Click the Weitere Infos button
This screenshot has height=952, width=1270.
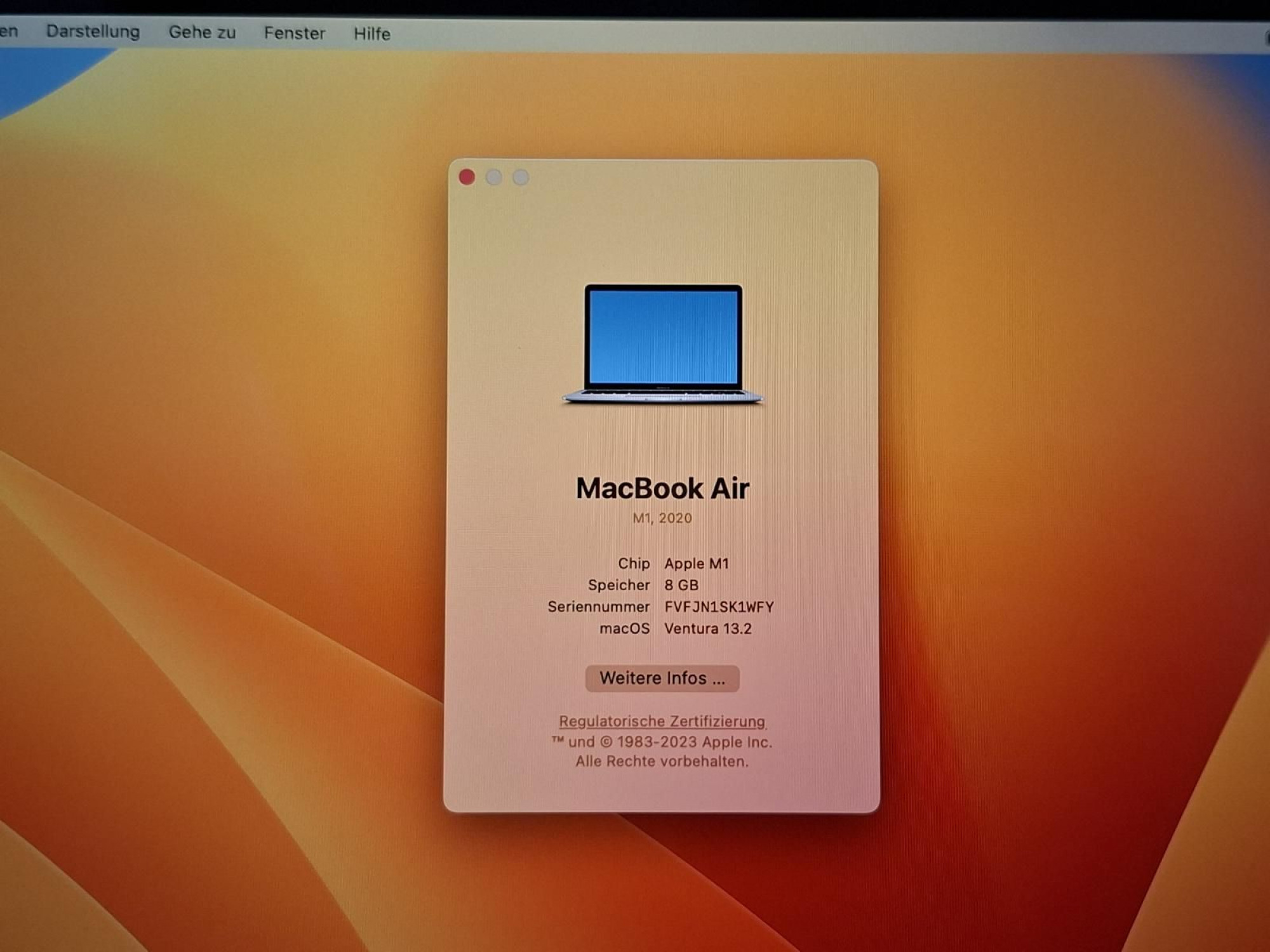[662, 678]
